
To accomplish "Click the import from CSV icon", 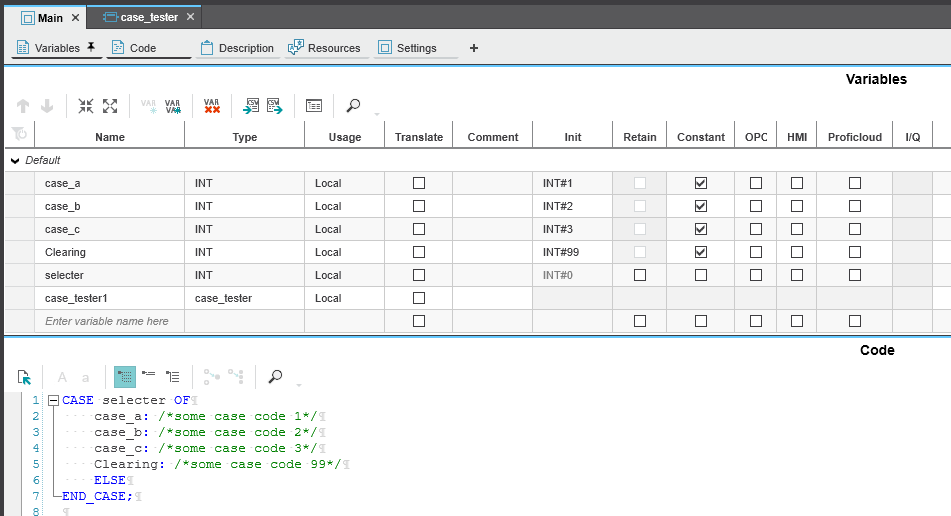I will coord(250,106).
